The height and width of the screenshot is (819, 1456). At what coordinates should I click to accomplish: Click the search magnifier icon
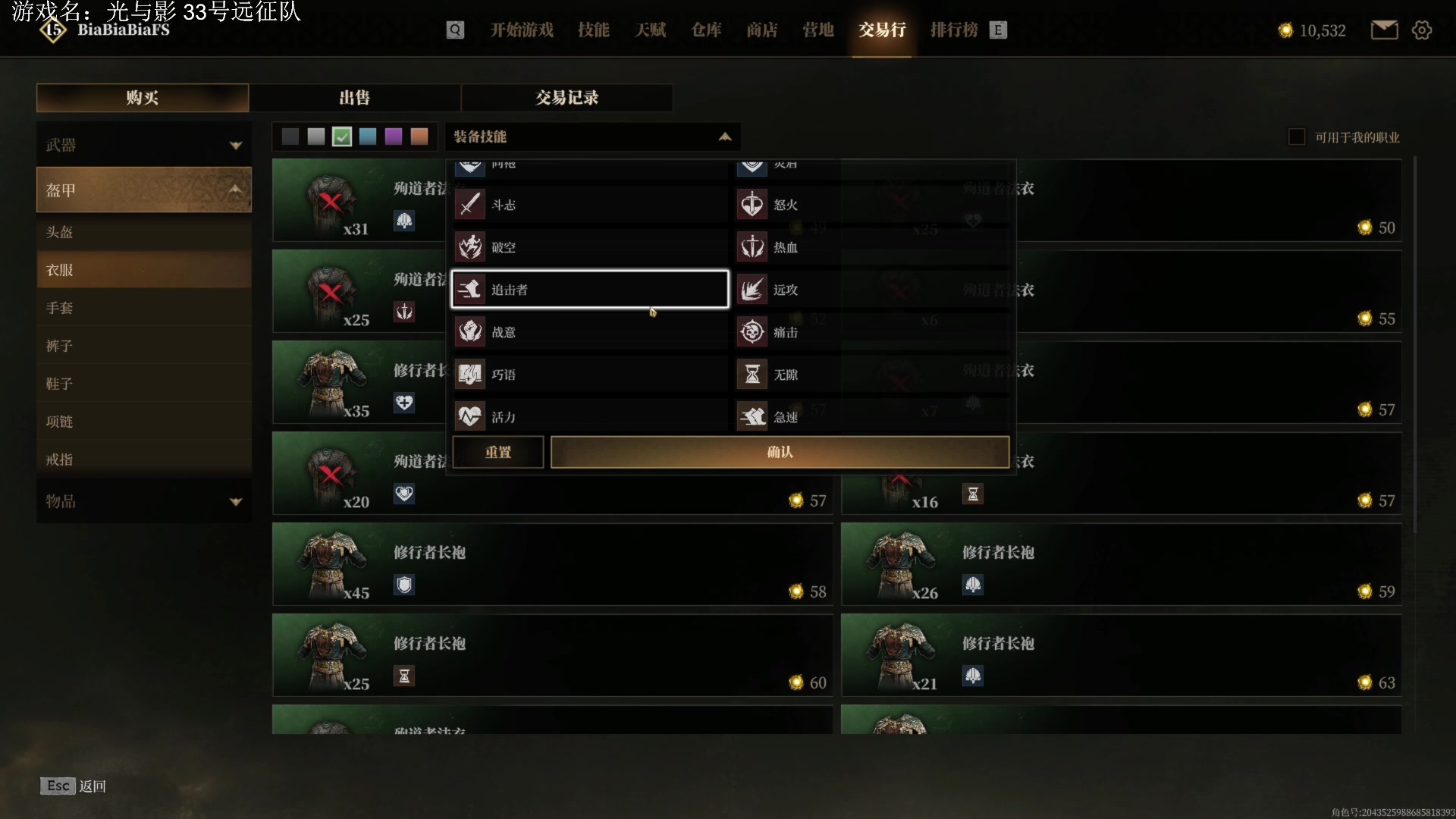pyautogui.click(x=455, y=30)
